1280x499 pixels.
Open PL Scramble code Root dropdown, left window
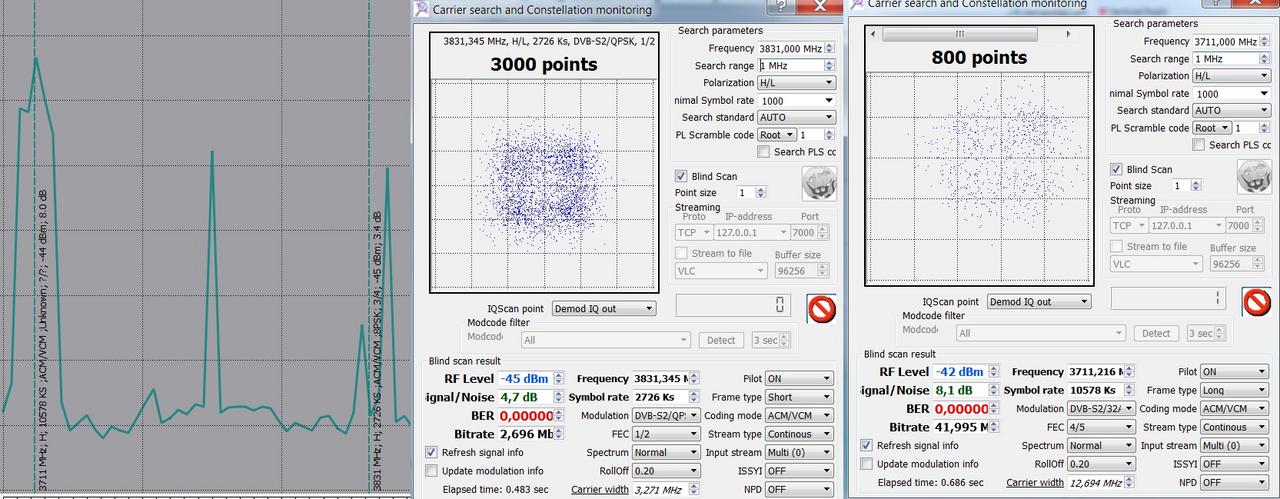(776, 135)
